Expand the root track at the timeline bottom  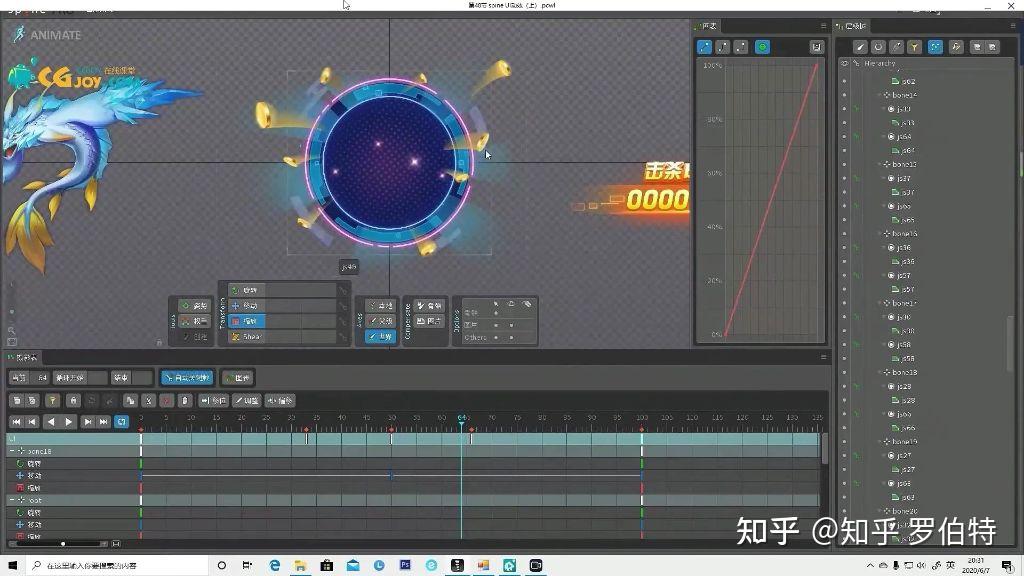click(12, 500)
